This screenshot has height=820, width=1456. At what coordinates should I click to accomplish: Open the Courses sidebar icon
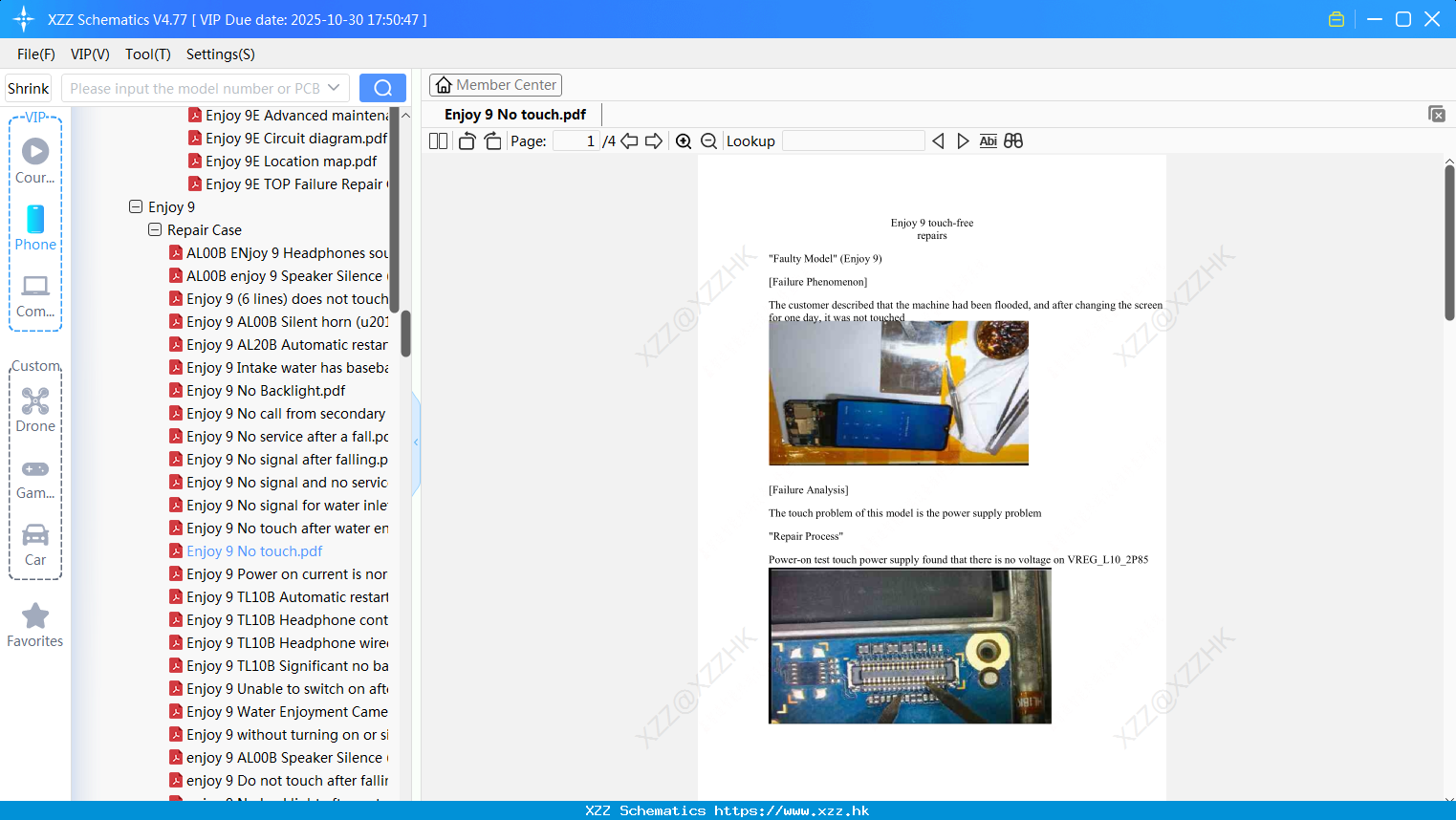pos(35,162)
